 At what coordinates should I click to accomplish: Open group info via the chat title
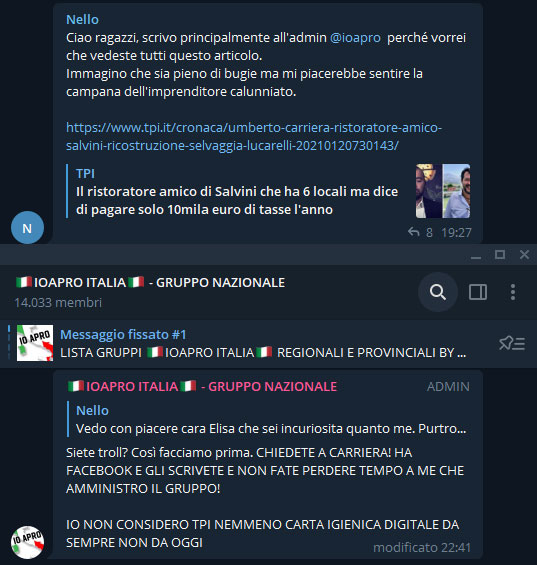click(150, 282)
